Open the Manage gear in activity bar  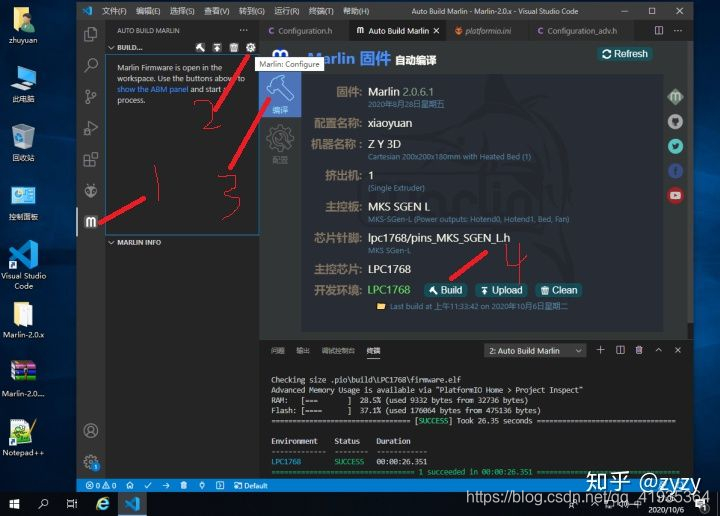click(x=91, y=462)
